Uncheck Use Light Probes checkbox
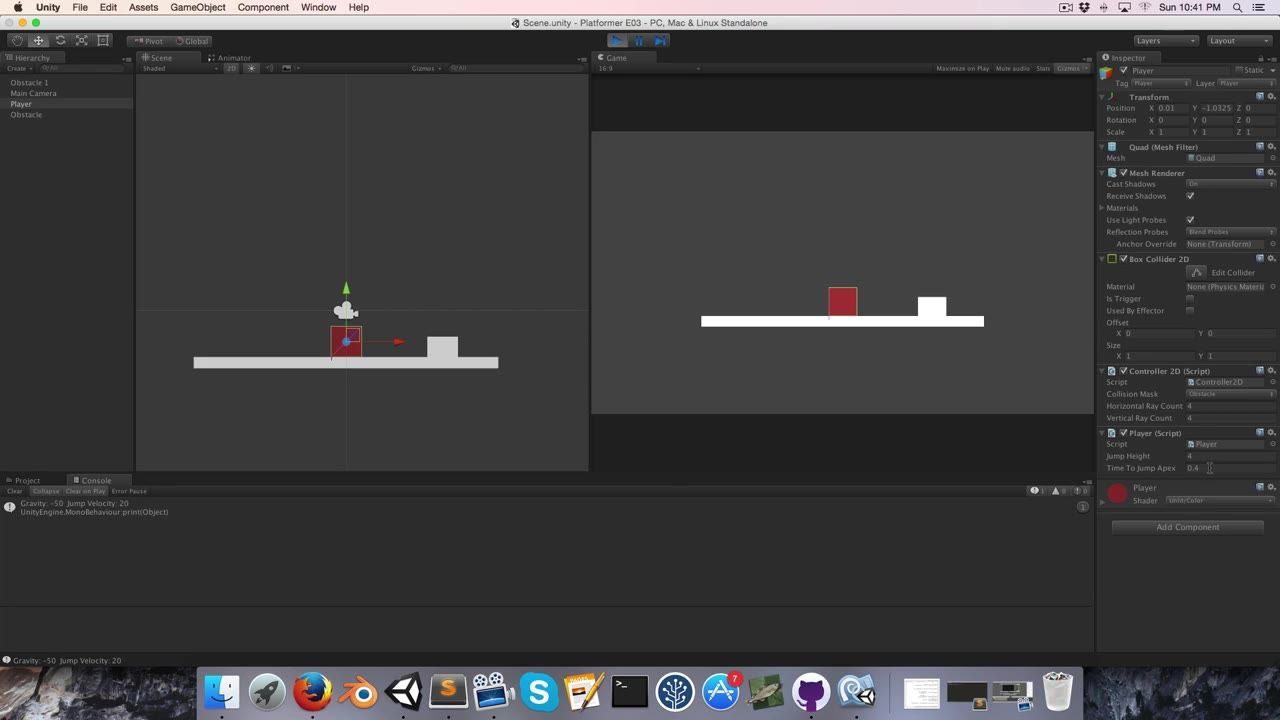This screenshot has height=720, width=1280. click(x=1190, y=220)
